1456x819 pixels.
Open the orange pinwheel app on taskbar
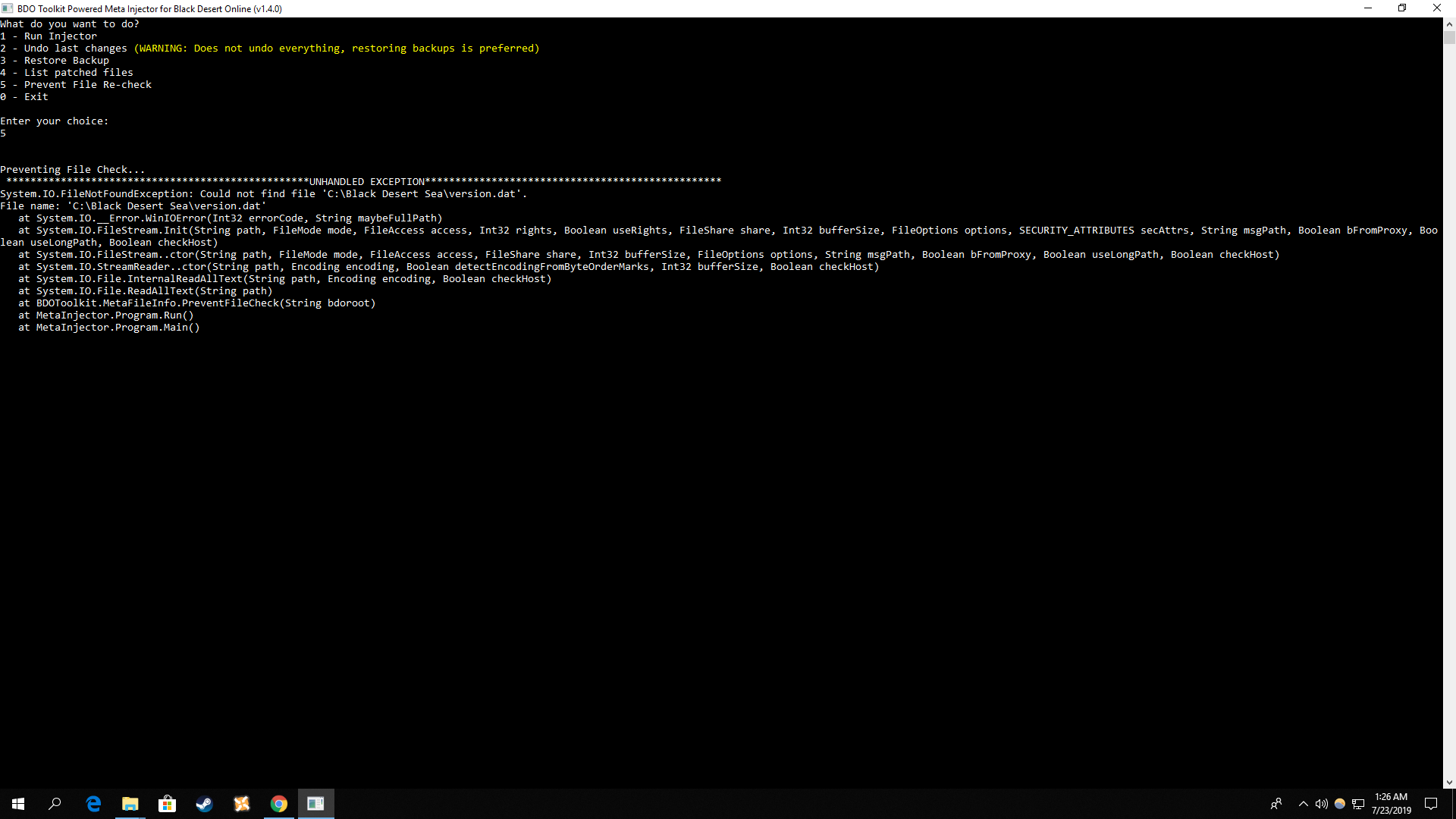241,804
